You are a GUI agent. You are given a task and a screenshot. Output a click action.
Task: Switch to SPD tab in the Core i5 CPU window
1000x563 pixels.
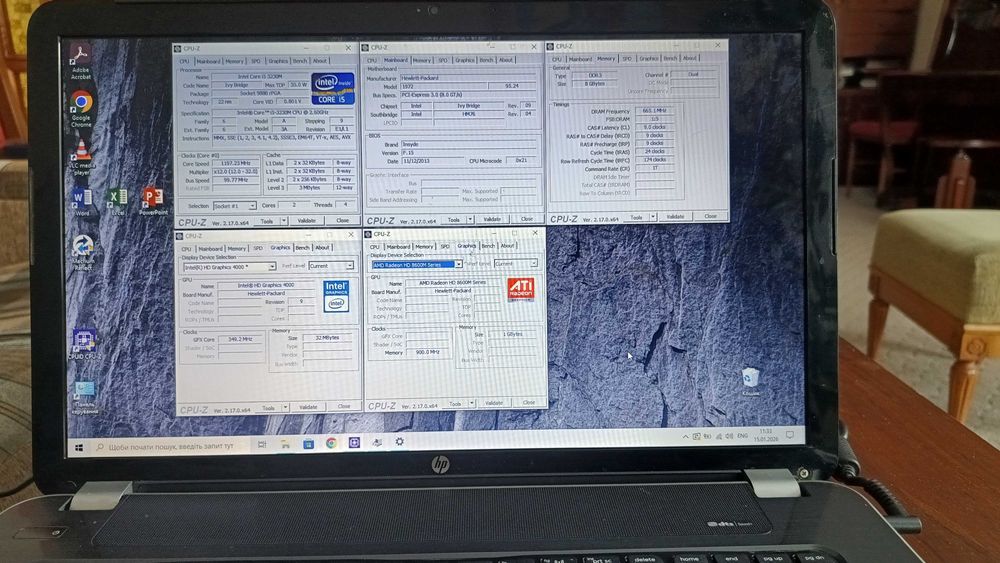[256, 61]
